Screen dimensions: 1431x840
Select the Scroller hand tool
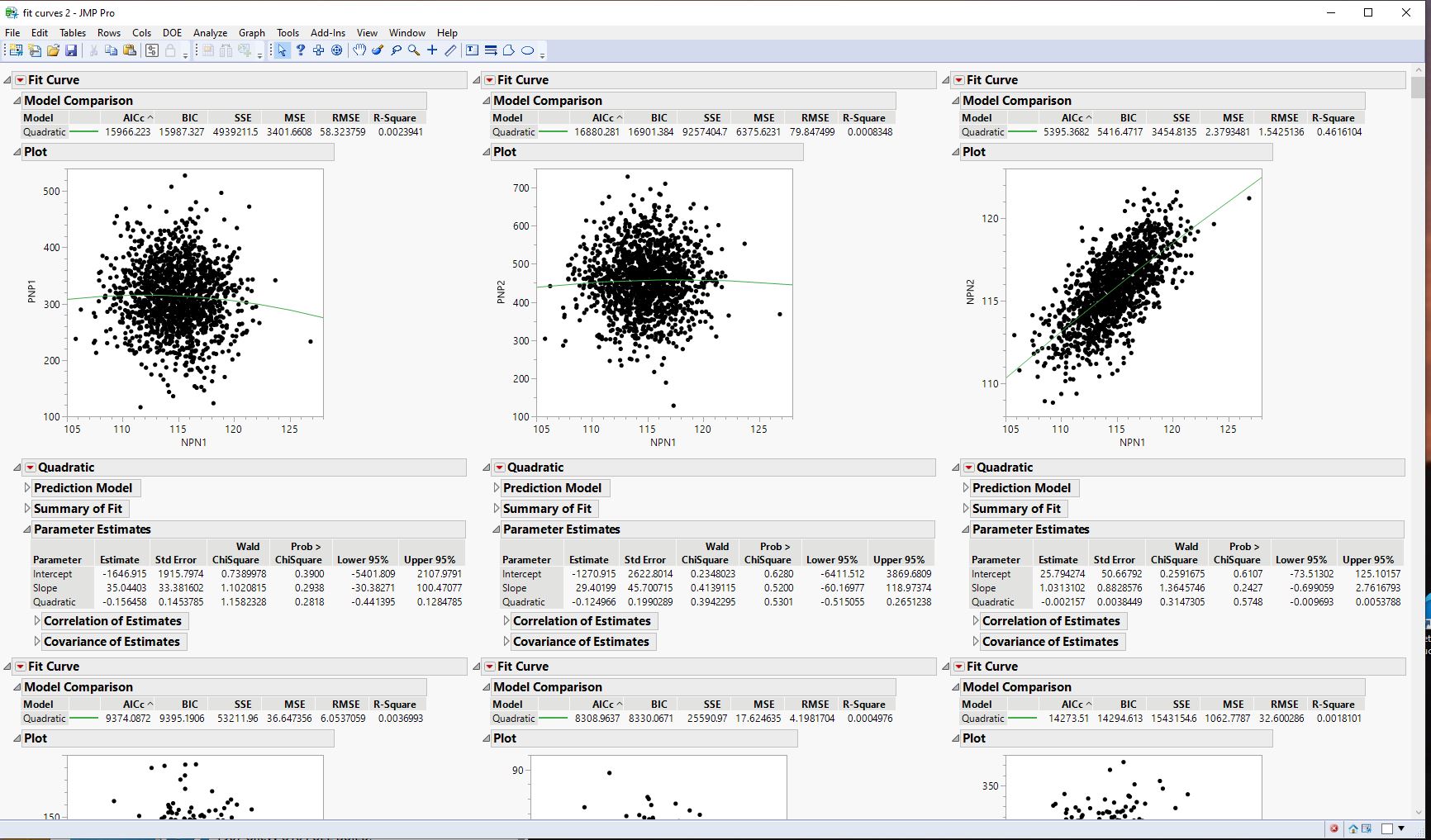[359, 51]
